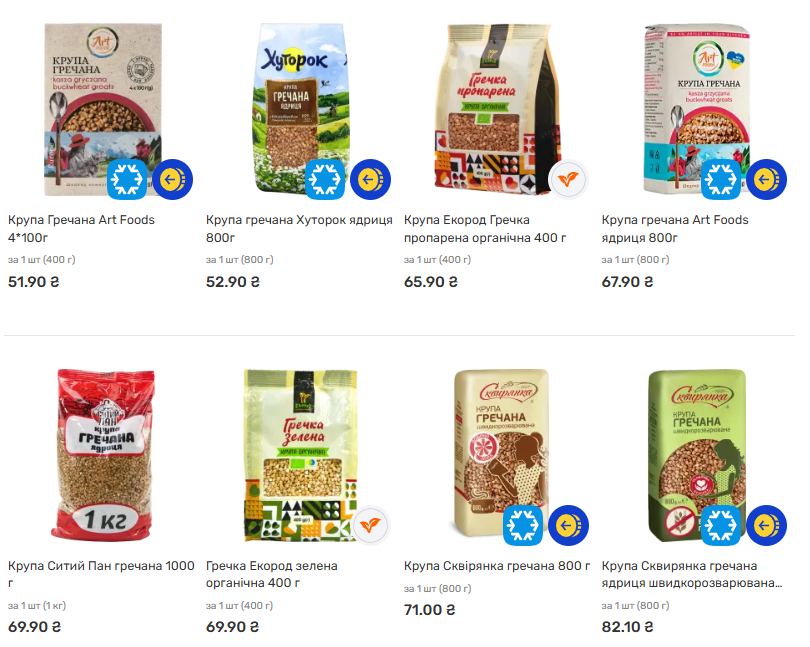The height and width of the screenshot is (647, 810).
Task: Click snowflake icon on Art Foods ядриця 800г
Action: pos(721,179)
